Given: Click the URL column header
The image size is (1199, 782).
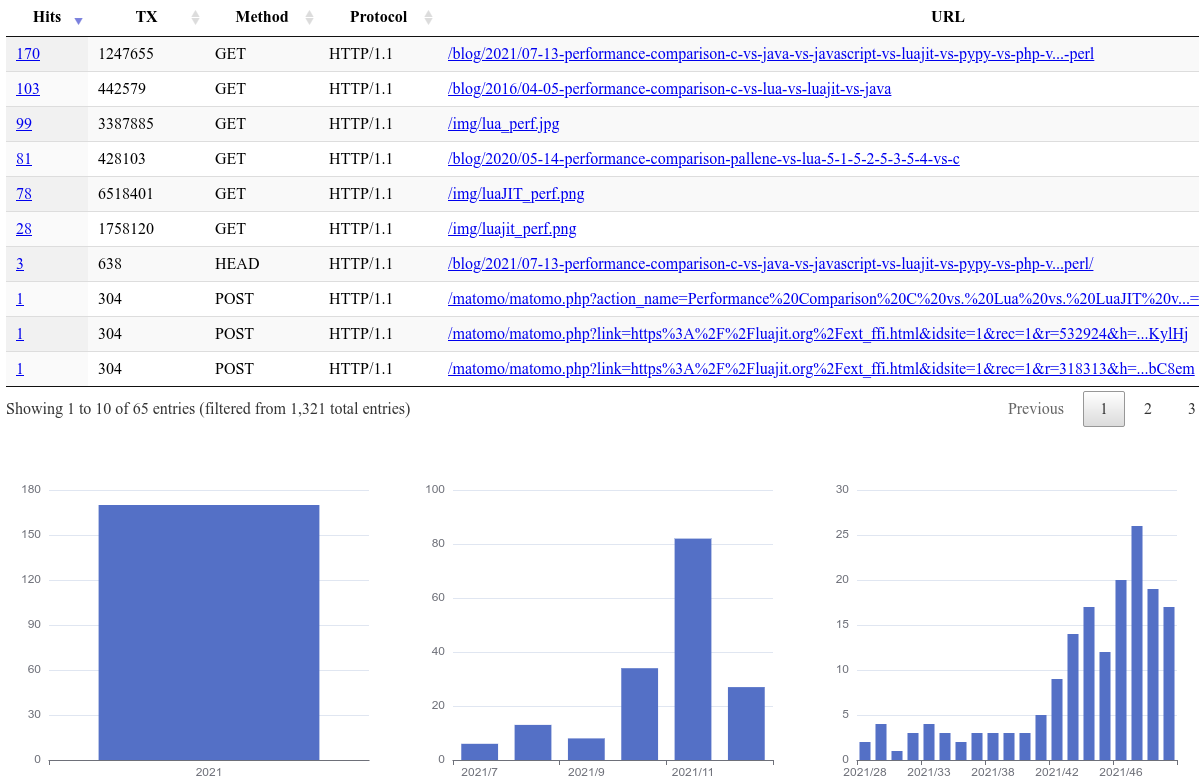Looking at the screenshot, I should (x=947, y=17).
